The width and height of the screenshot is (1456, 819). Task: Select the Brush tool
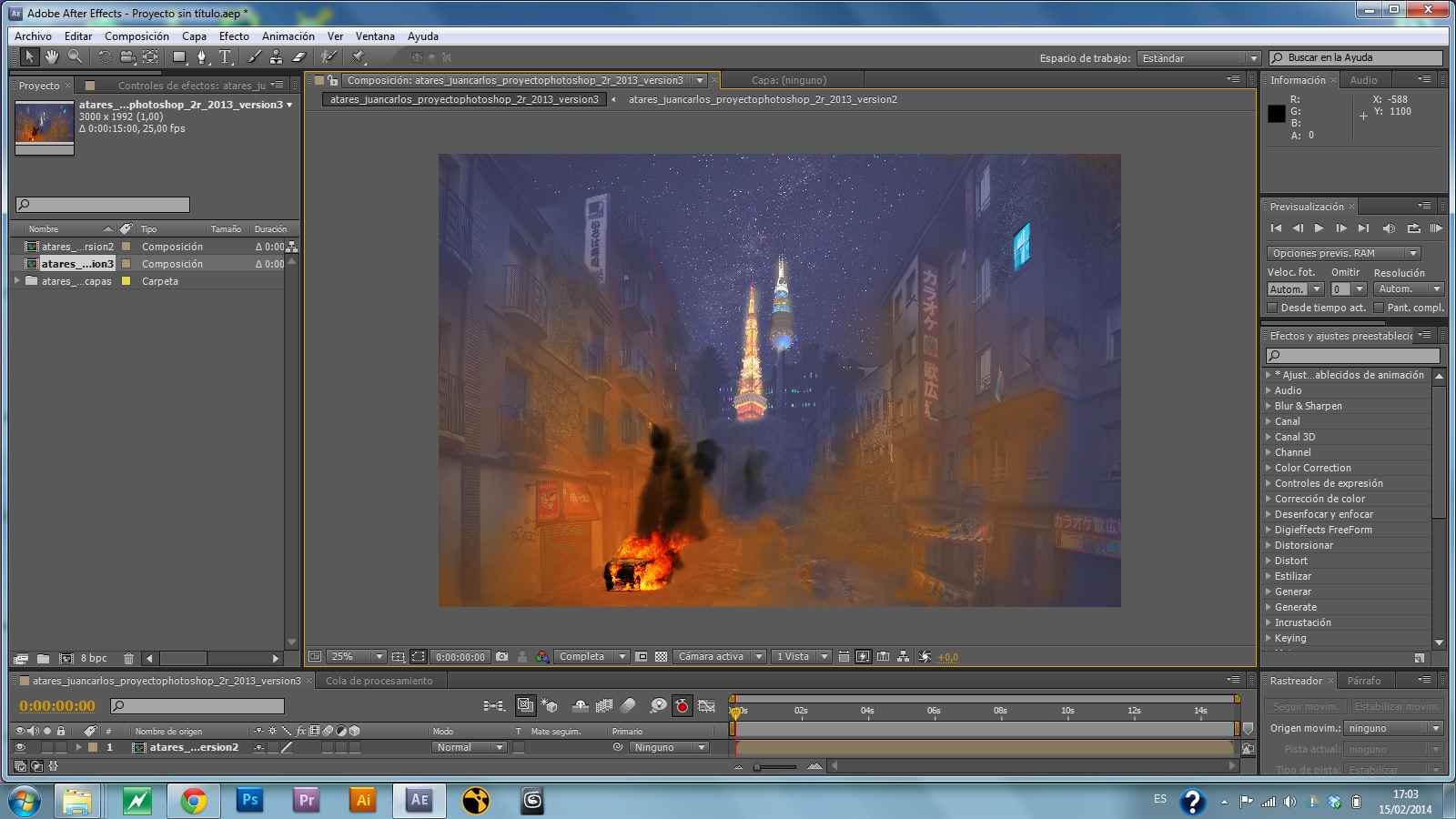254,57
